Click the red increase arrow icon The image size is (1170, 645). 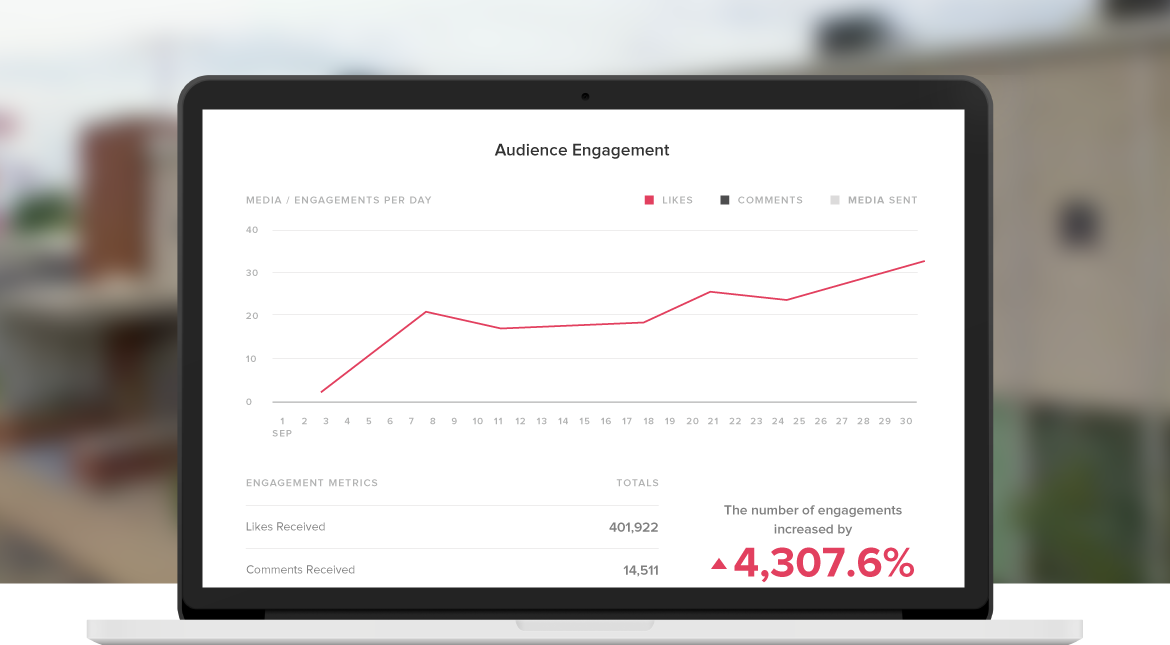(718, 564)
